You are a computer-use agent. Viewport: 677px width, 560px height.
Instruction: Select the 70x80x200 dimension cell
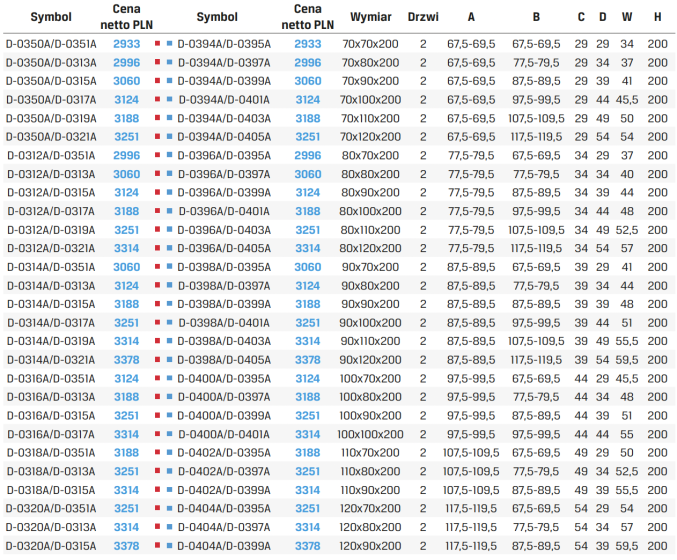(x=370, y=63)
